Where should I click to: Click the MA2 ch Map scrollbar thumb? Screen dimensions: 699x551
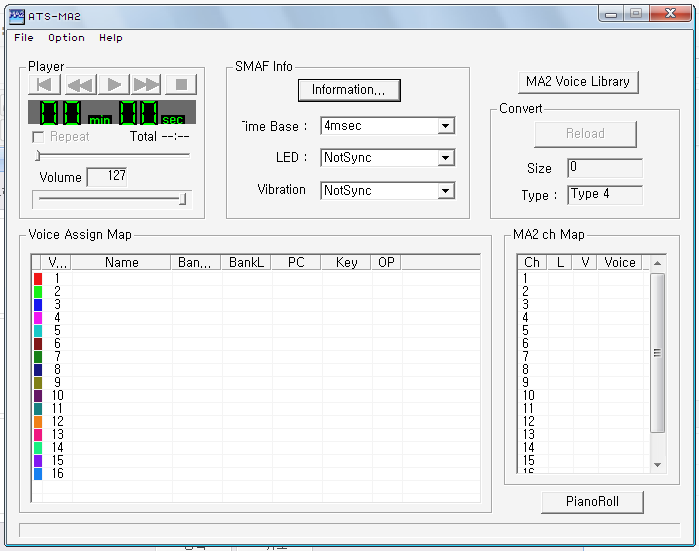tap(657, 353)
